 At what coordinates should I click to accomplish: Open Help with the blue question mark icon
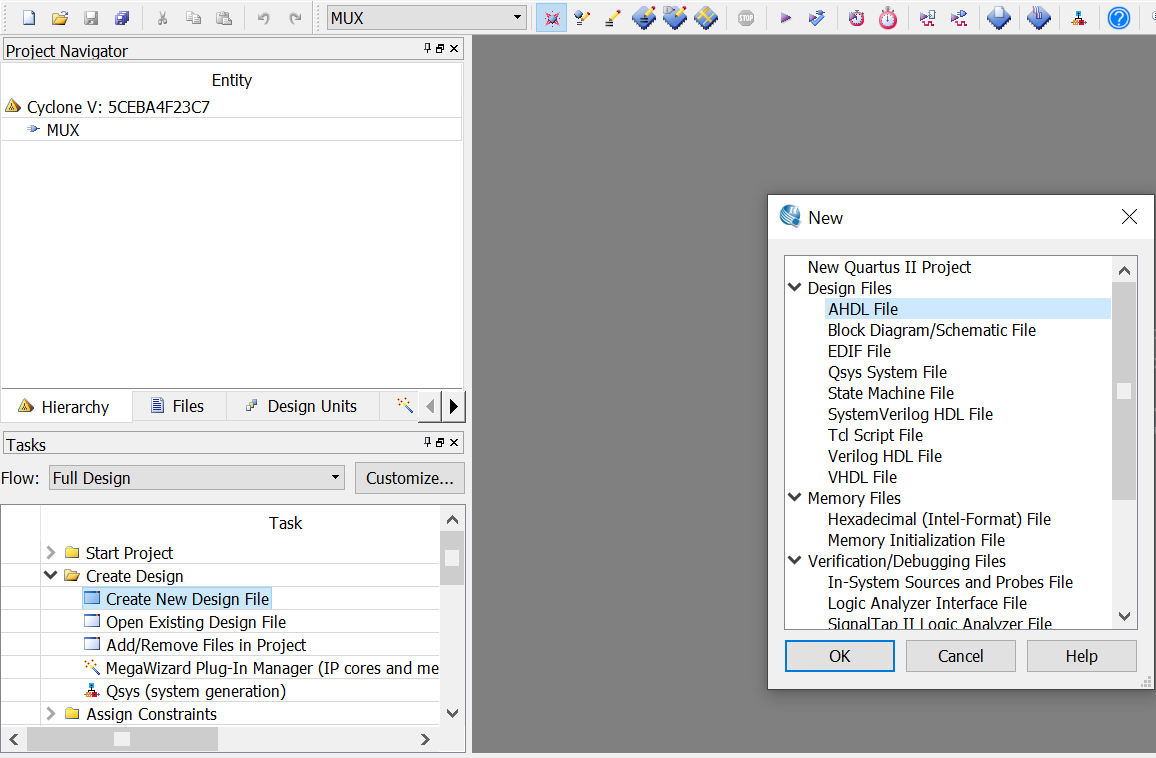(1118, 18)
